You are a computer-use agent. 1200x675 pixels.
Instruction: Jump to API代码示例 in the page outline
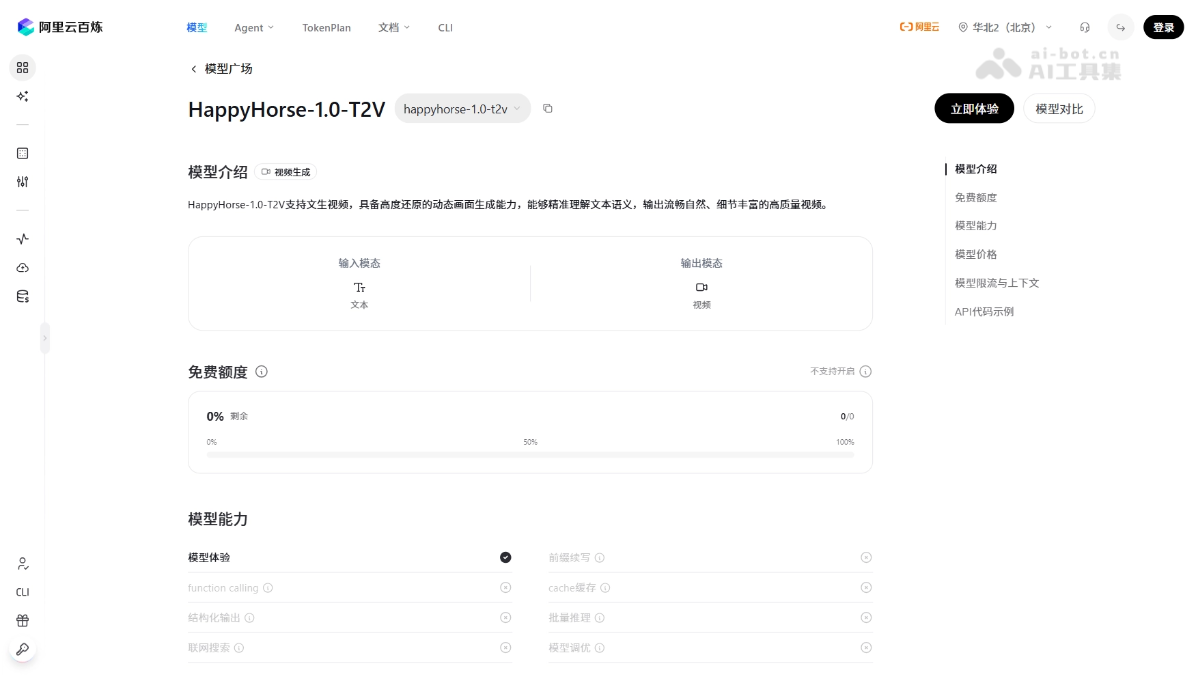coord(984,311)
